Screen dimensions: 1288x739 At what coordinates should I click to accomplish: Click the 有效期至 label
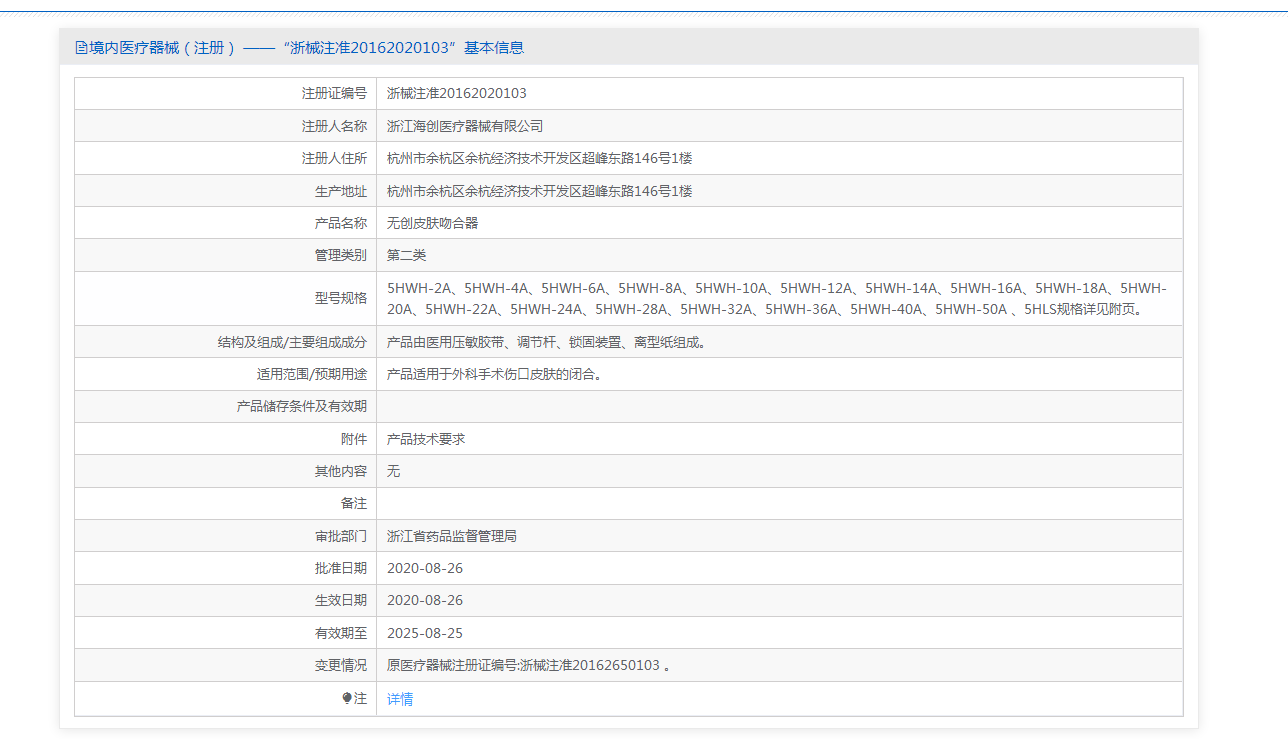coord(341,633)
